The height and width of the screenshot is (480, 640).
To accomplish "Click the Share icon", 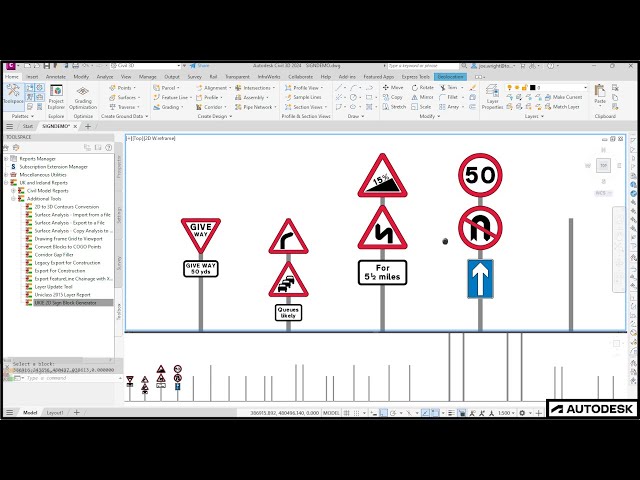I will (x=199, y=66).
